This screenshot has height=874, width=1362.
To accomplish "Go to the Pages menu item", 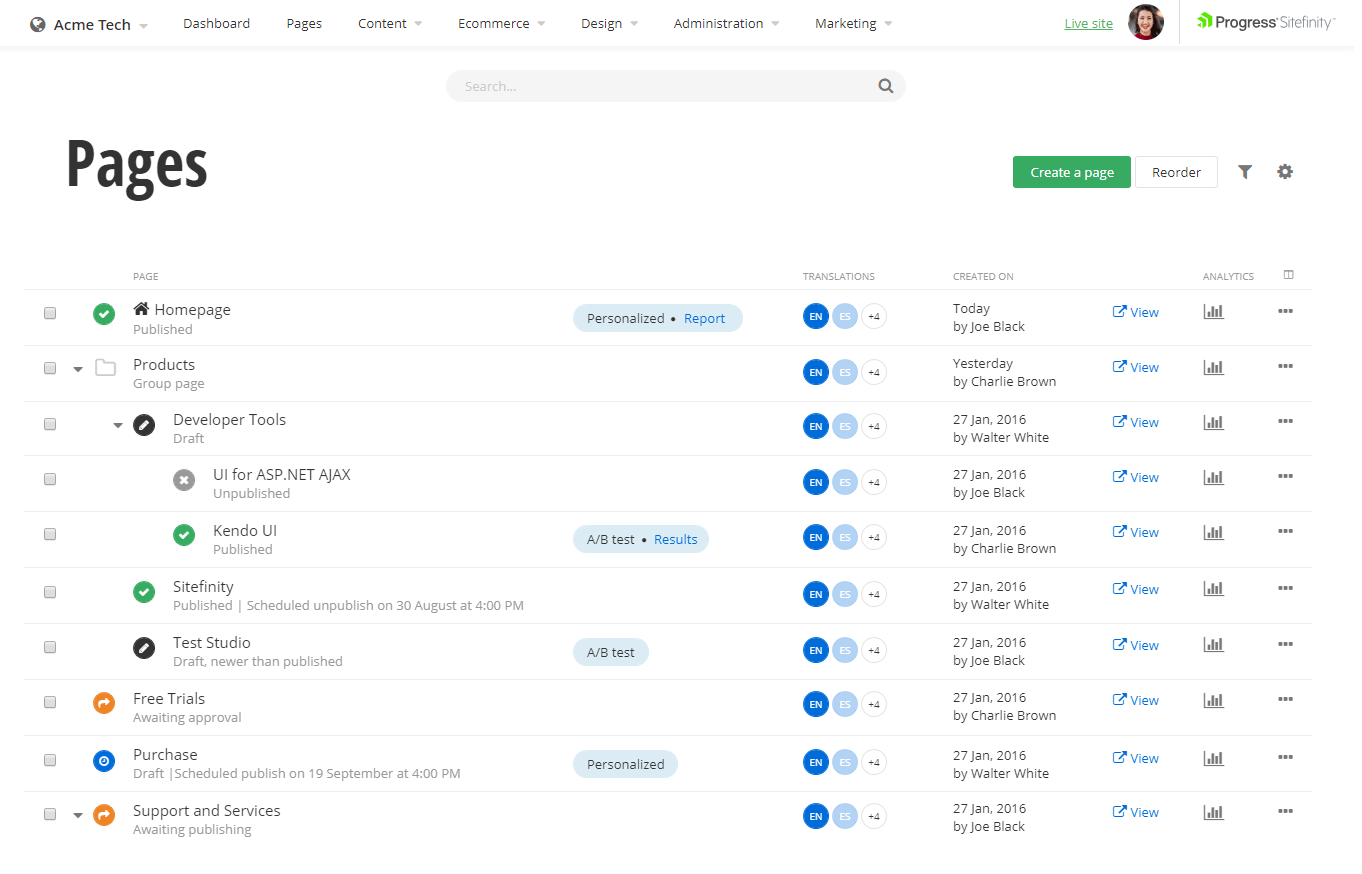I will [304, 23].
